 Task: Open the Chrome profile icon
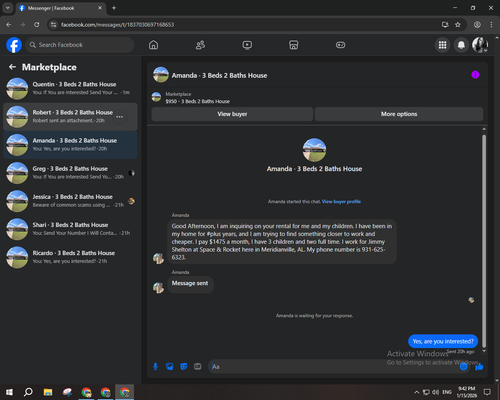[x=477, y=25]
